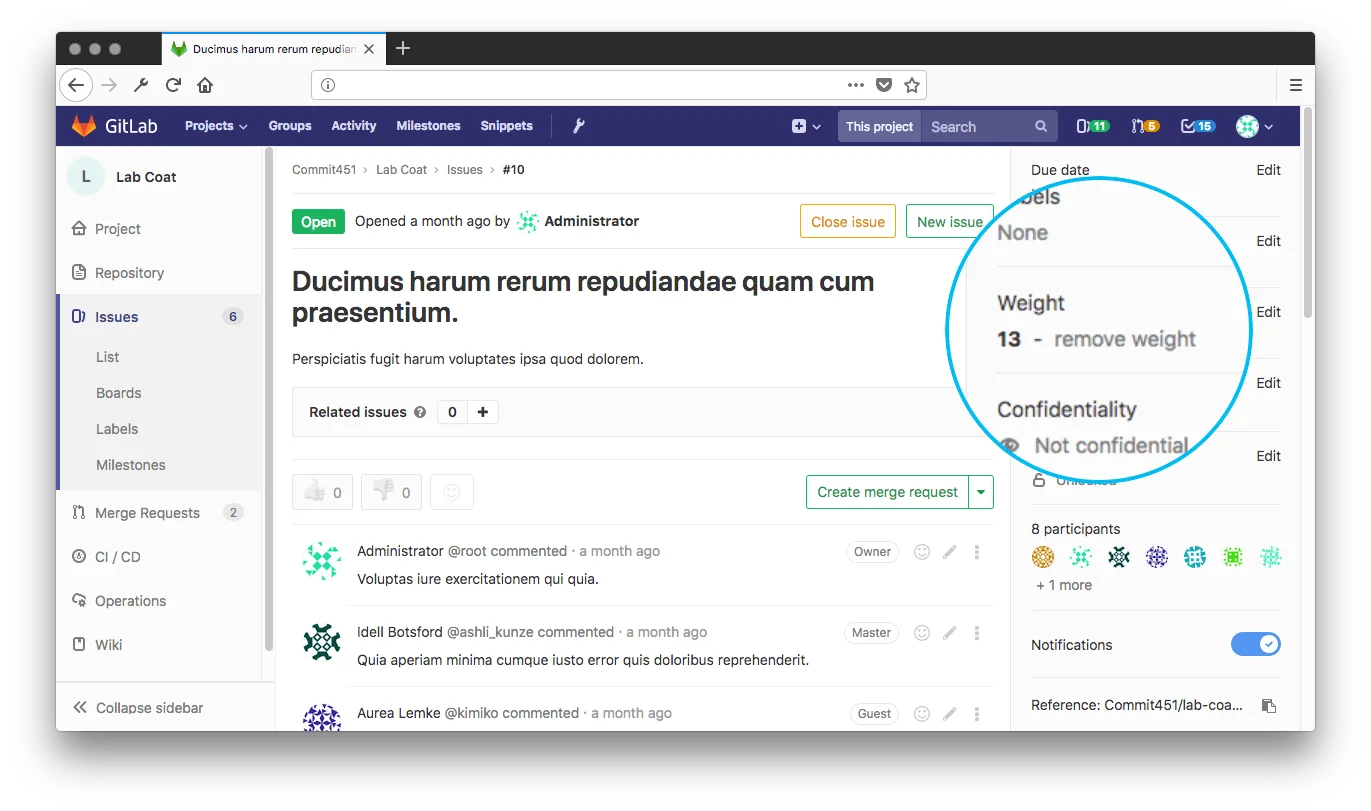Open the user avatar dropdown menu
This screenshot has height=811, width=1371.
click(x=1254, y=126)
